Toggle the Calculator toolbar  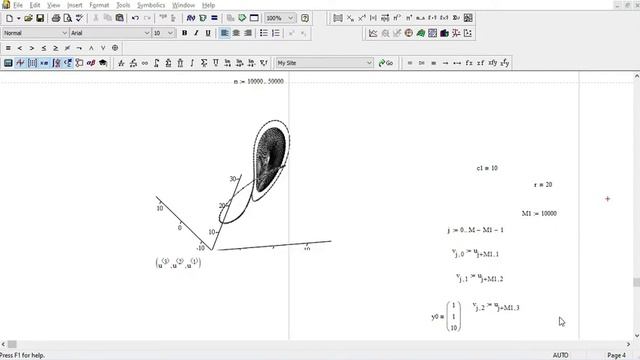point(8,63)
